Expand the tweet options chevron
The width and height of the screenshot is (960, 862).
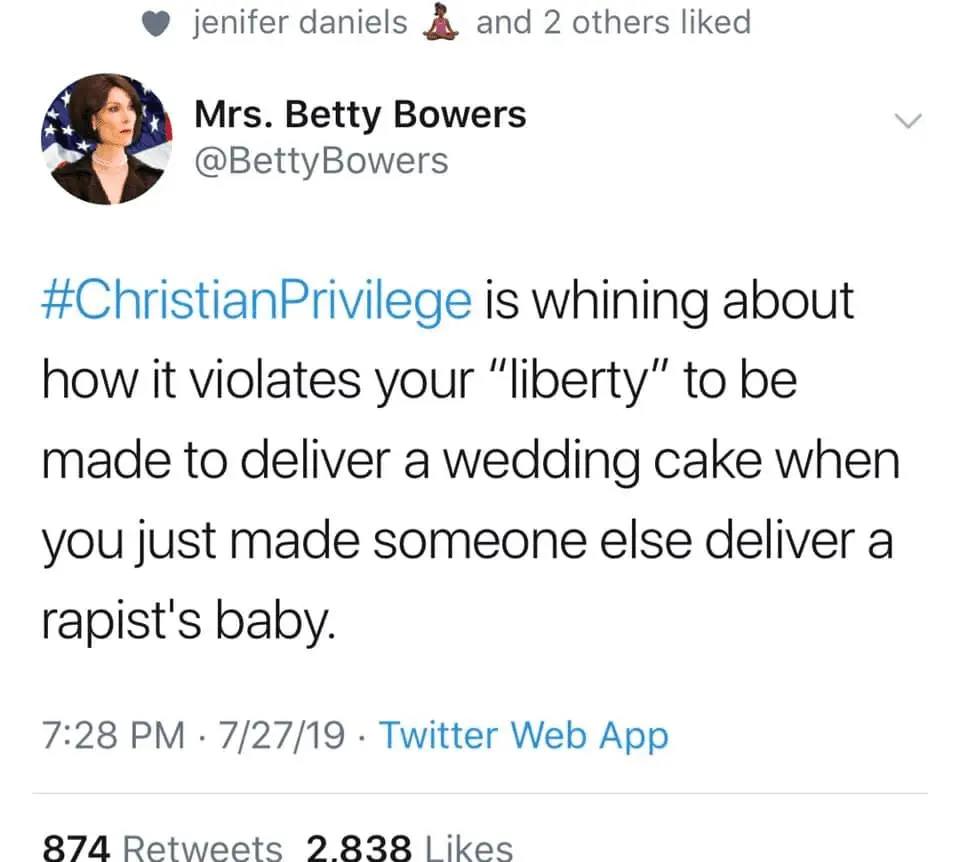coord(906,122)
